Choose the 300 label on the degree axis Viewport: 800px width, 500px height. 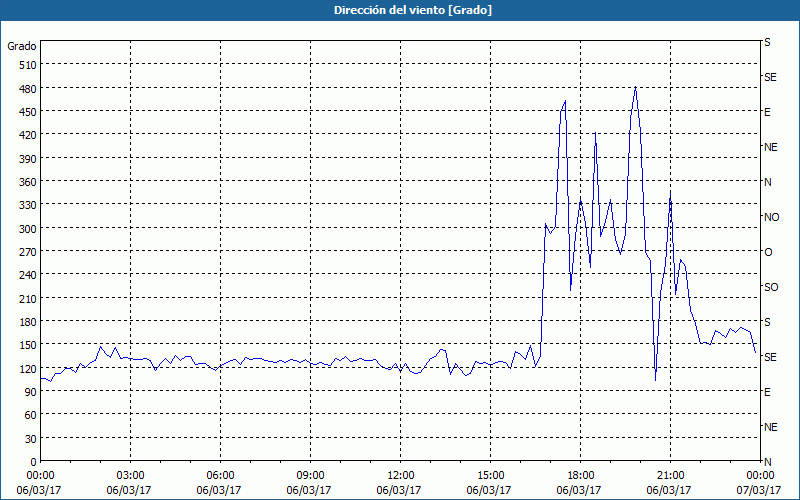pos(28,229)
